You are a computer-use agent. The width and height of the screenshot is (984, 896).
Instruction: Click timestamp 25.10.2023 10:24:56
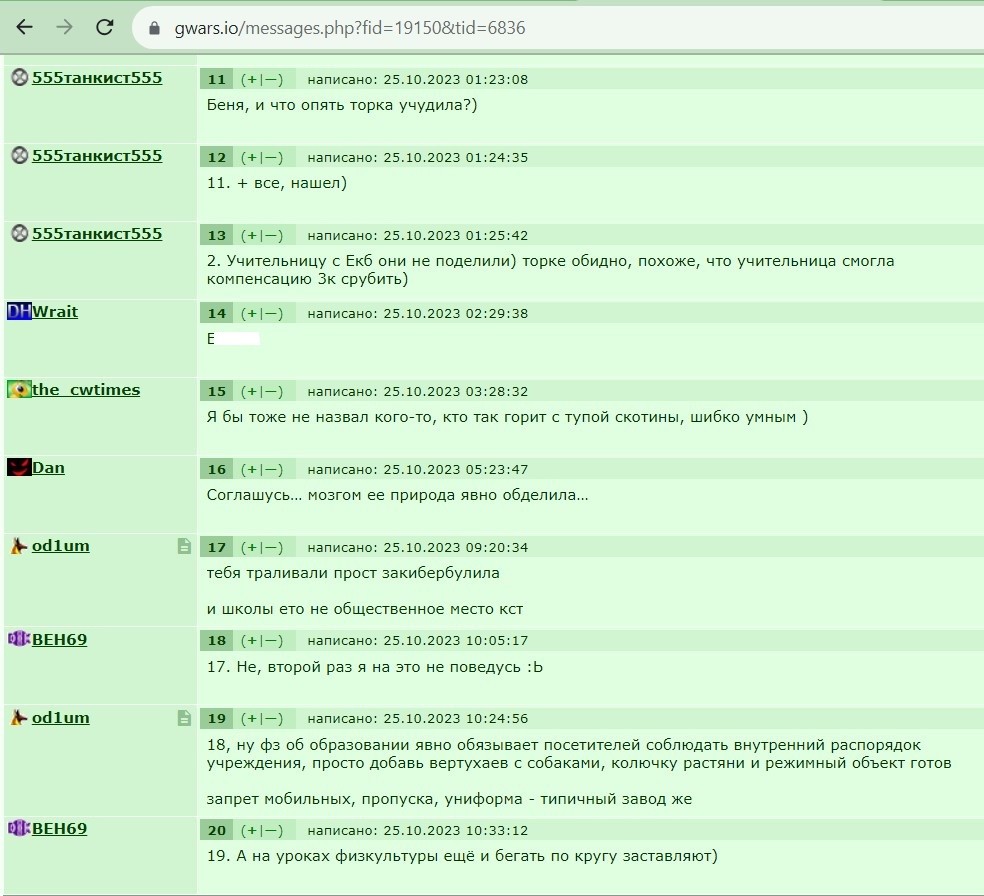click(x=456, y=718)
